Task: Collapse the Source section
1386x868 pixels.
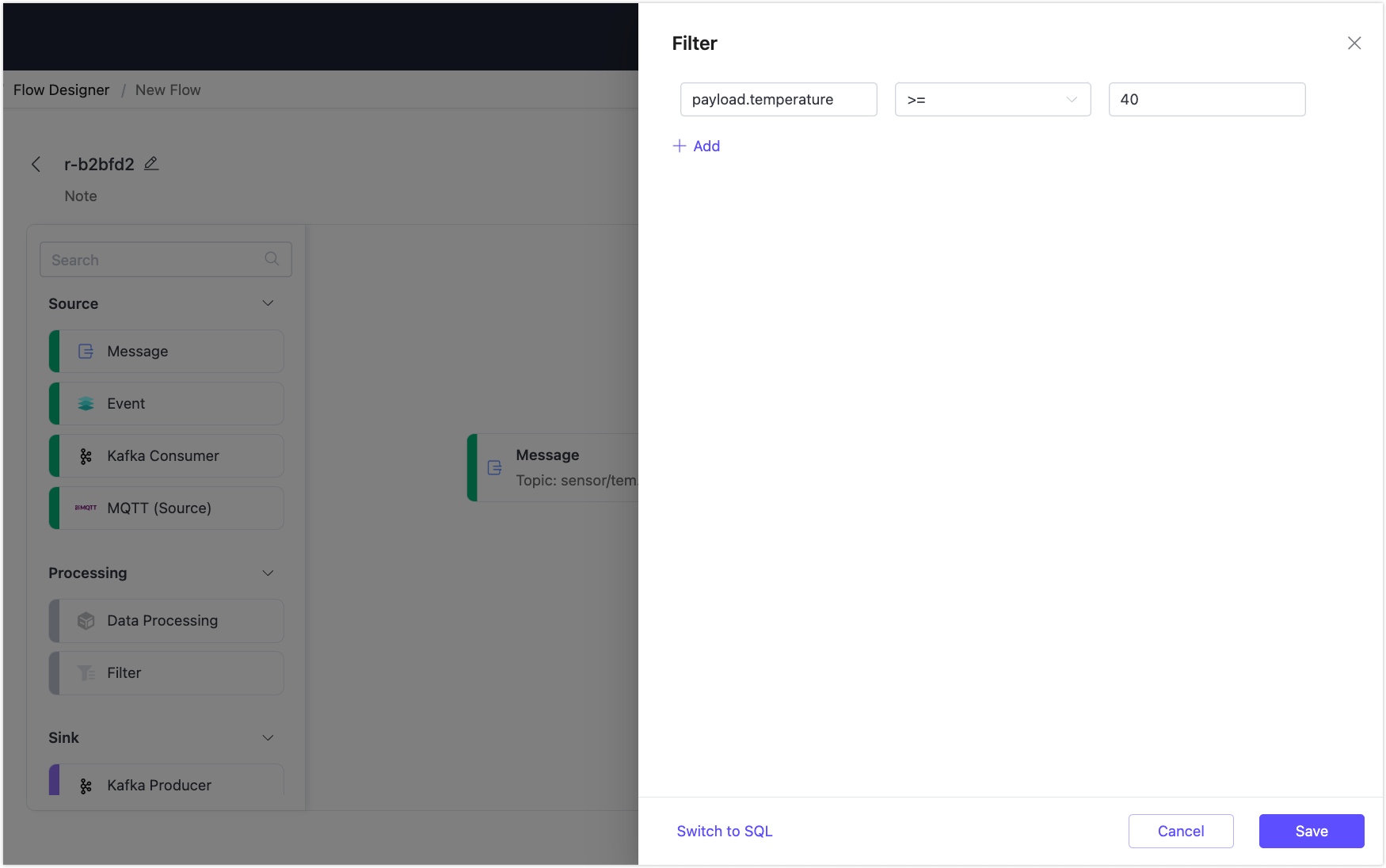Action: (x=268, y=303)
